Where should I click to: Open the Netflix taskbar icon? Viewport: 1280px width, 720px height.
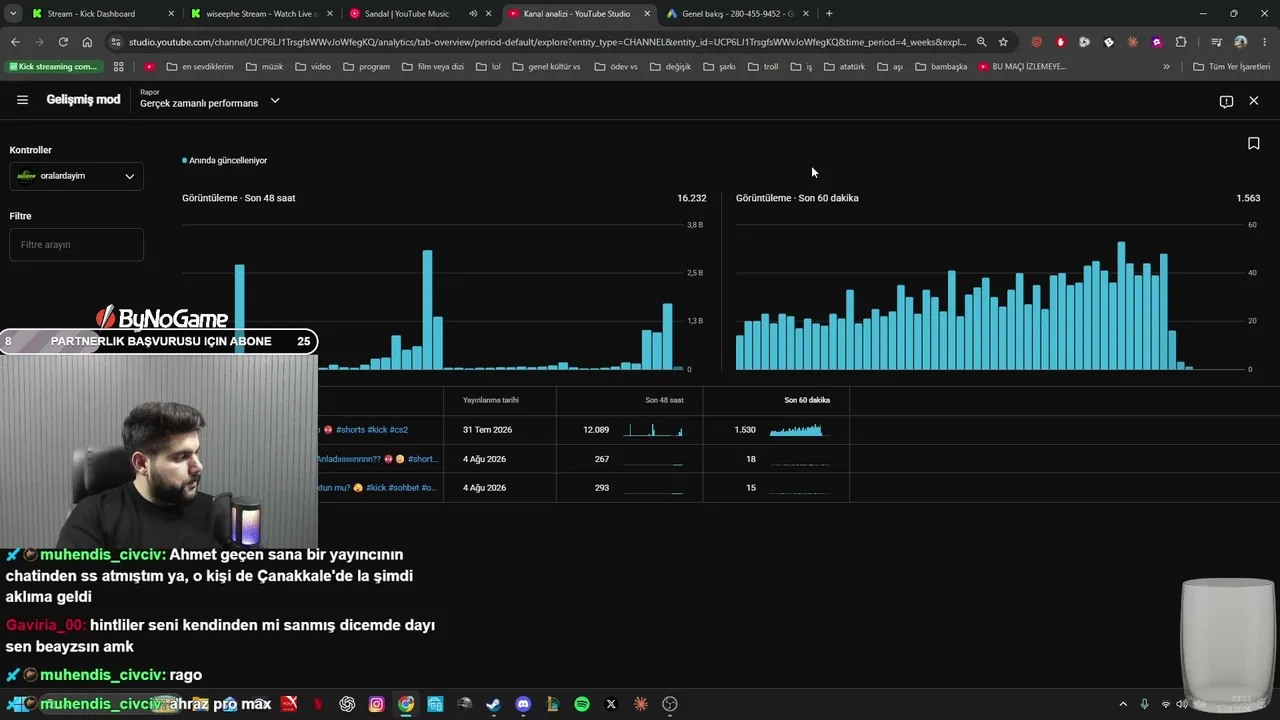pos(318,704)
